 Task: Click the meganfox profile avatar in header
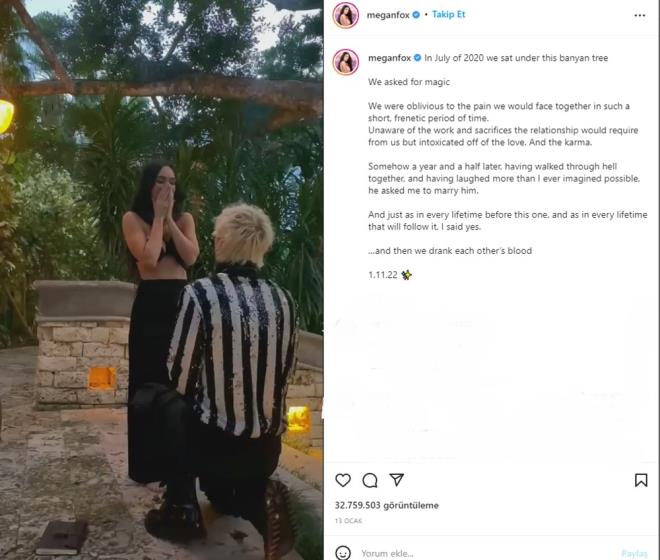pyautogui.click(x=346, y=15)
